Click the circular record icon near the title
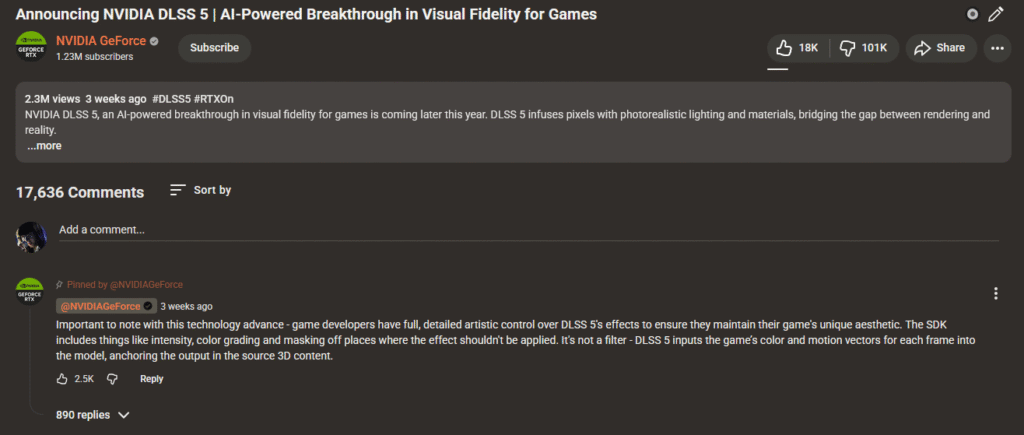This screenshot has height=435, width=1024. click(x=972, y=14)
